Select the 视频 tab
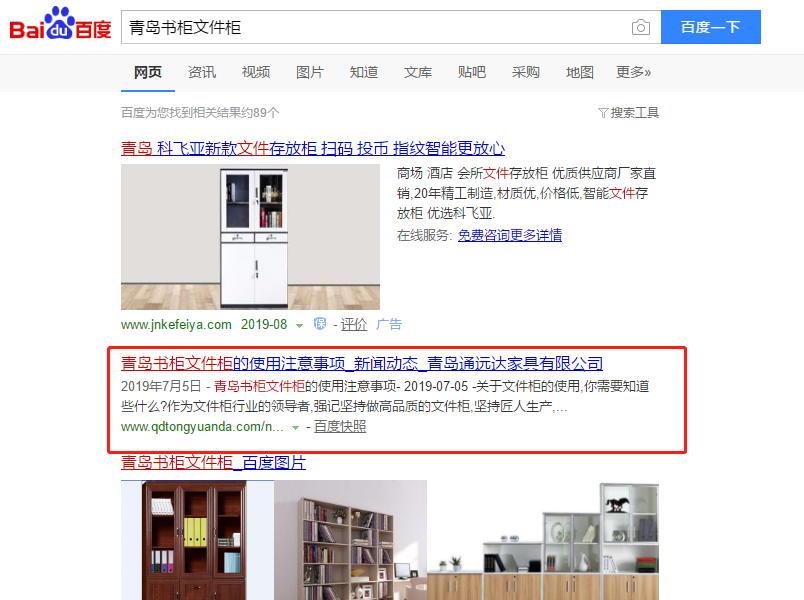804x600 pixels. coord(256,72)
